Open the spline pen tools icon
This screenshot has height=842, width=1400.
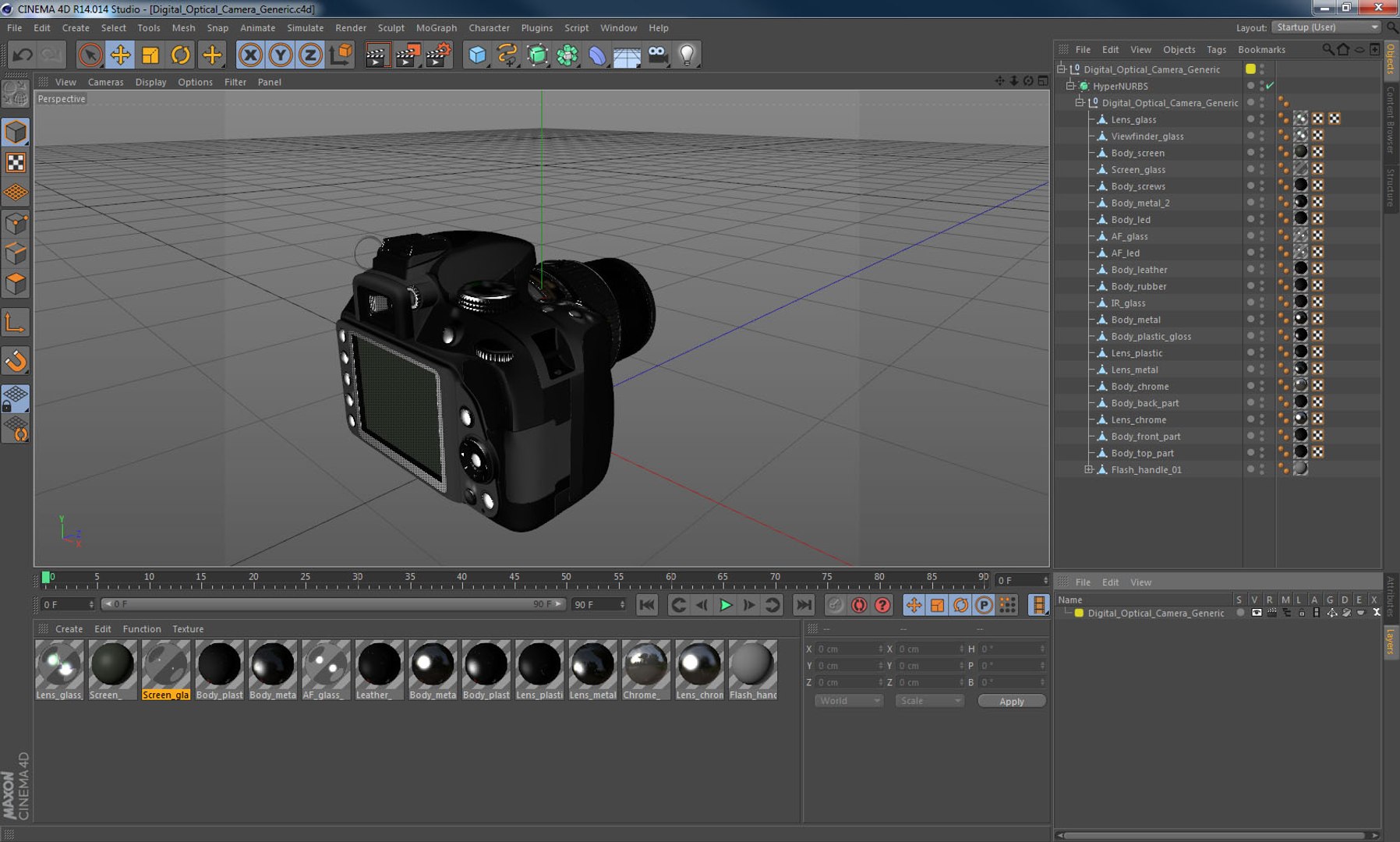(x=507, y=55)
